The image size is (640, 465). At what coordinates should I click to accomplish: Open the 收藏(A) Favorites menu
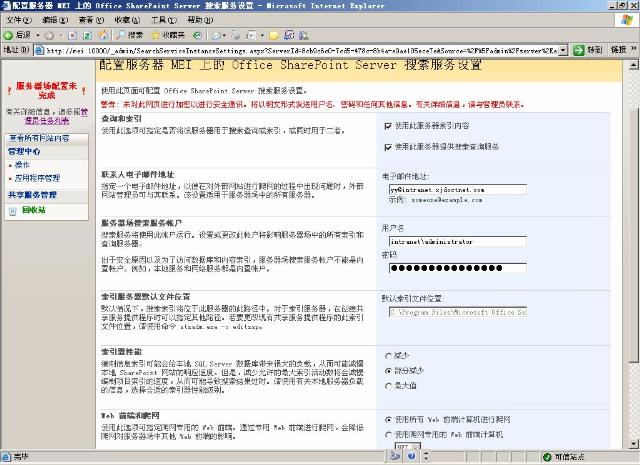point(127,20)
